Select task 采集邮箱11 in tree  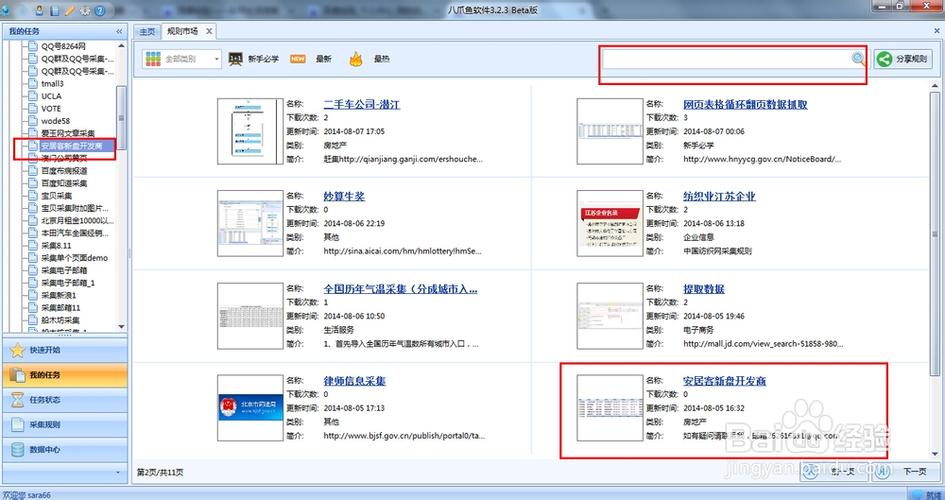(x=60, y=307)
